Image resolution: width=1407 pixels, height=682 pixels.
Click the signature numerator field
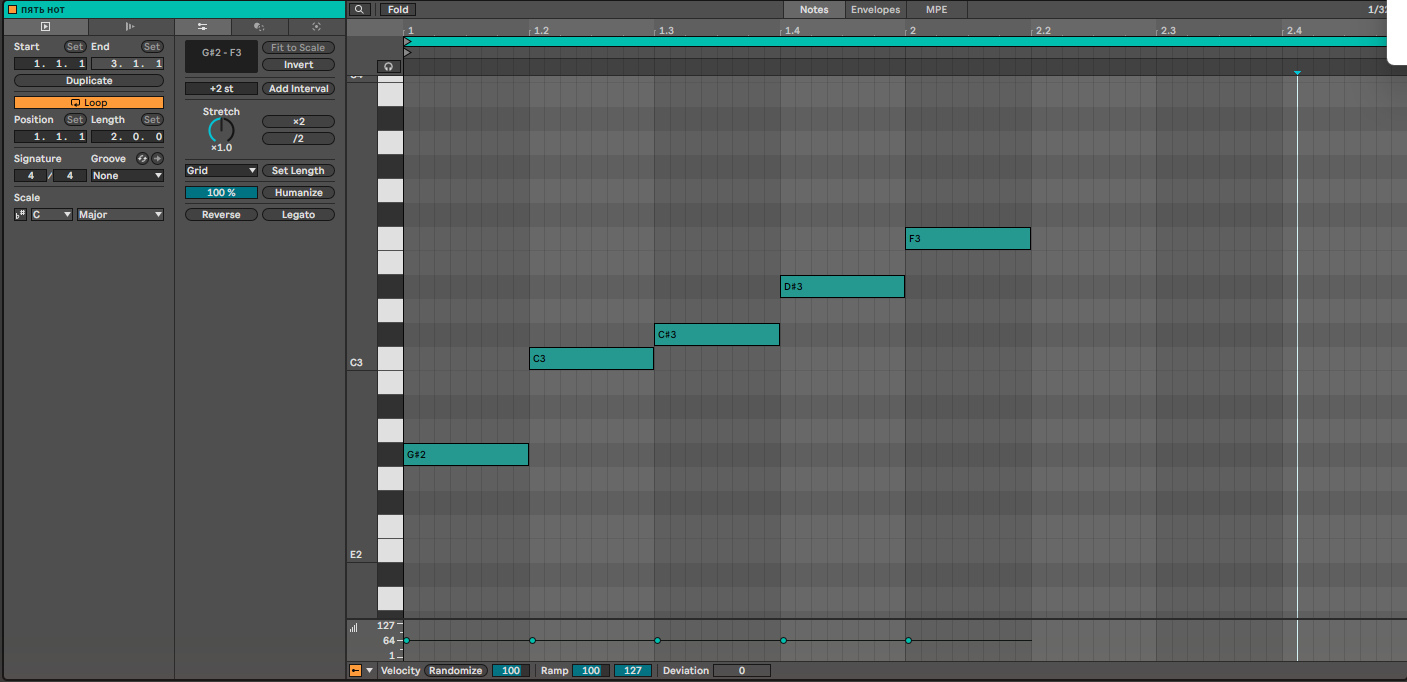click(x=31, y=176)
